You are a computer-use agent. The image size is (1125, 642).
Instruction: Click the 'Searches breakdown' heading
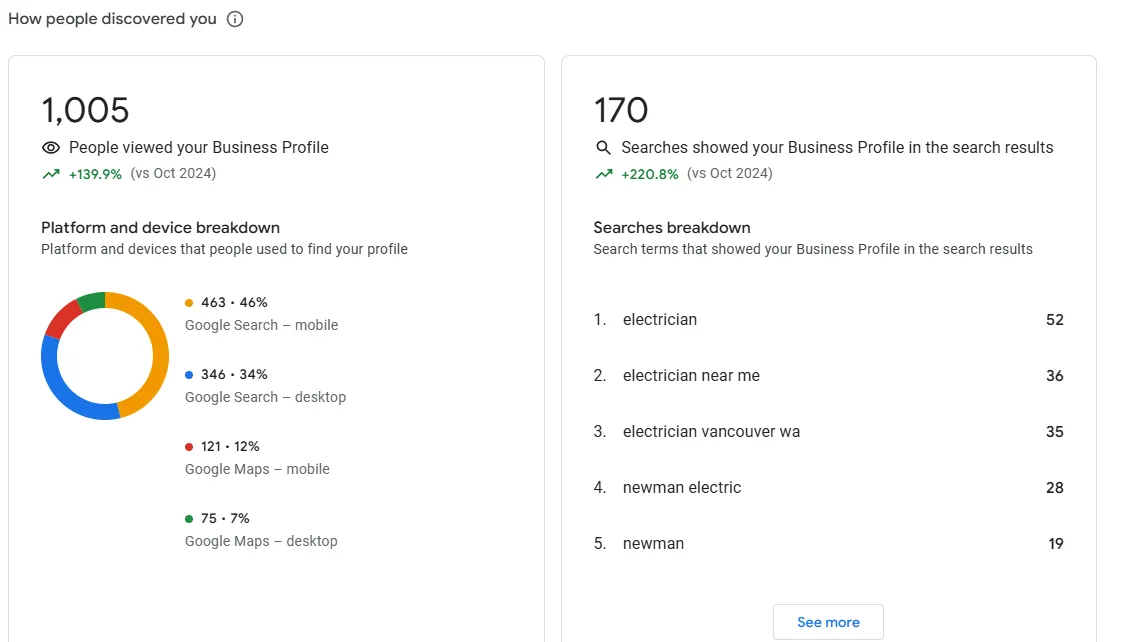click(672, 227)
